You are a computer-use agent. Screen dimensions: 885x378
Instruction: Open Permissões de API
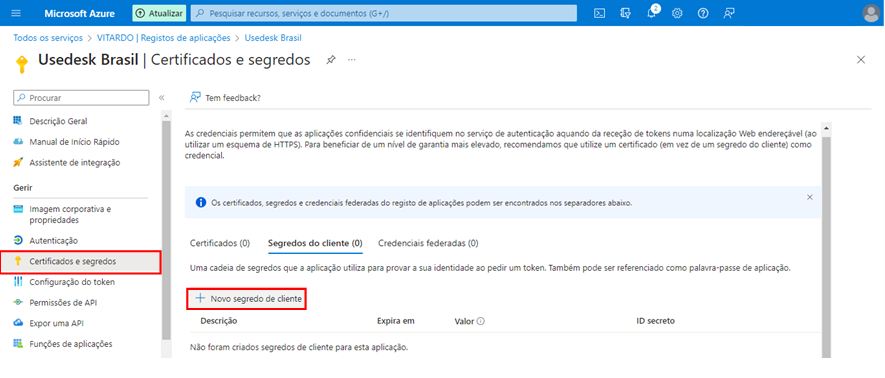pos(63,302)
